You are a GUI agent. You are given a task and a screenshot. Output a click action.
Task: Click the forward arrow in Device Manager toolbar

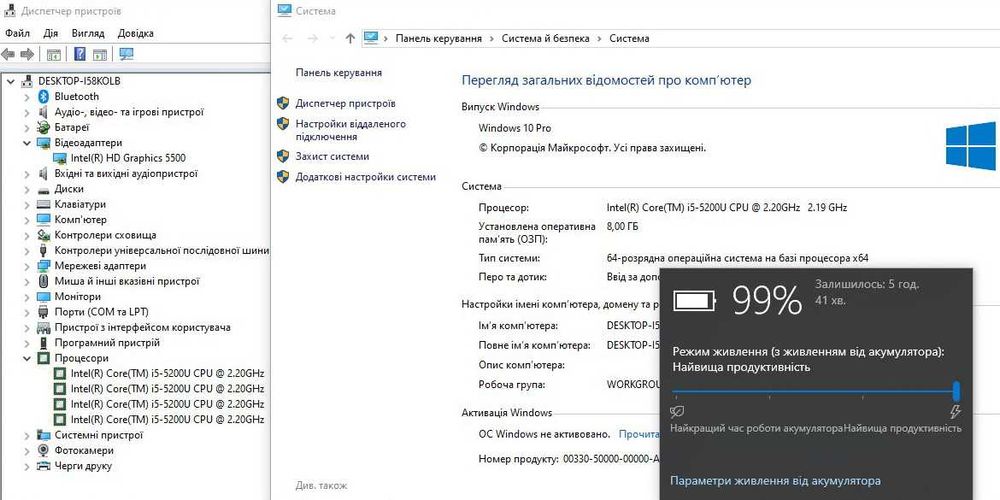(x=27, y=54)
